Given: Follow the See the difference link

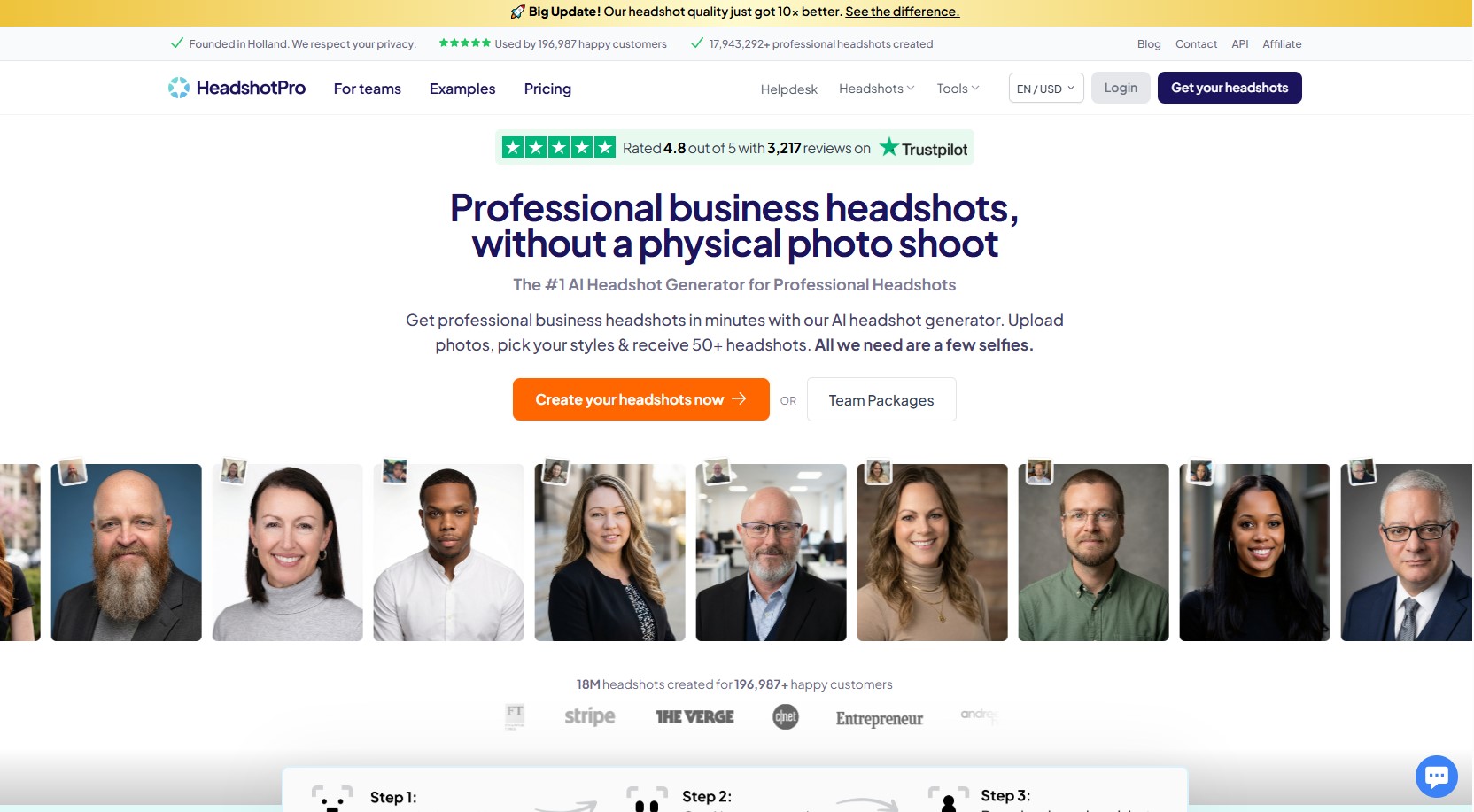Looking at the screenshot, I should (x=902, y=12).
